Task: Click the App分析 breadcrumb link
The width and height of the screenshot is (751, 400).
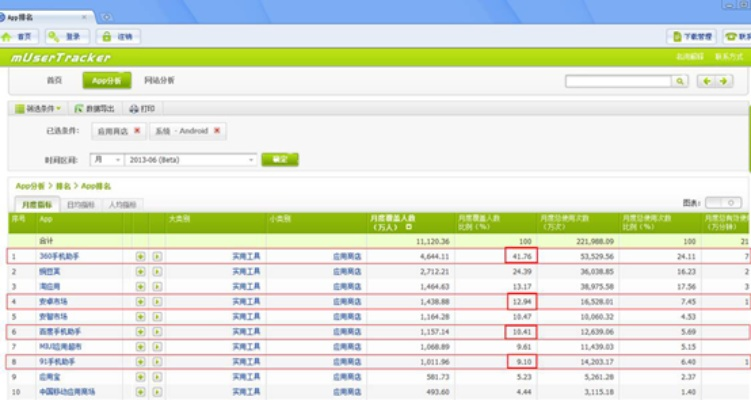Action: tap(30, 186)
